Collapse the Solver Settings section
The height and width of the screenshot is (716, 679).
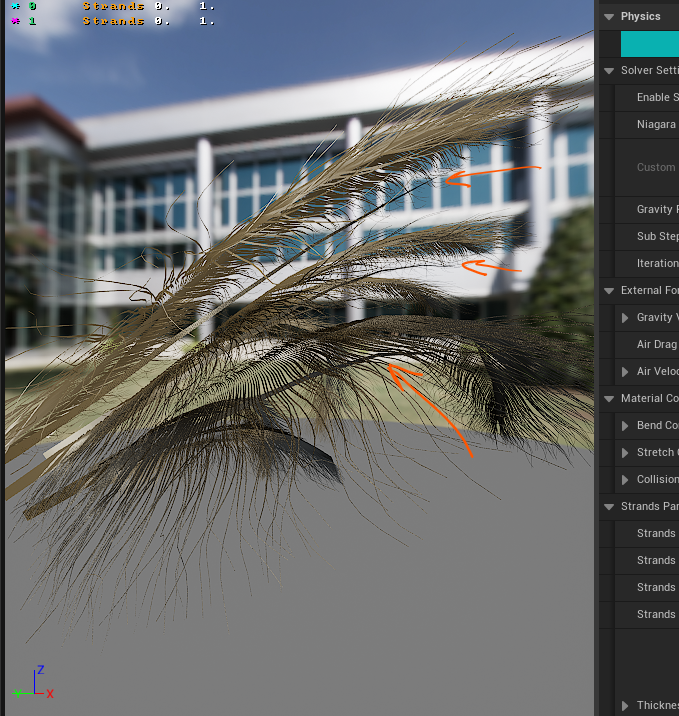click(x=610, y=71)
